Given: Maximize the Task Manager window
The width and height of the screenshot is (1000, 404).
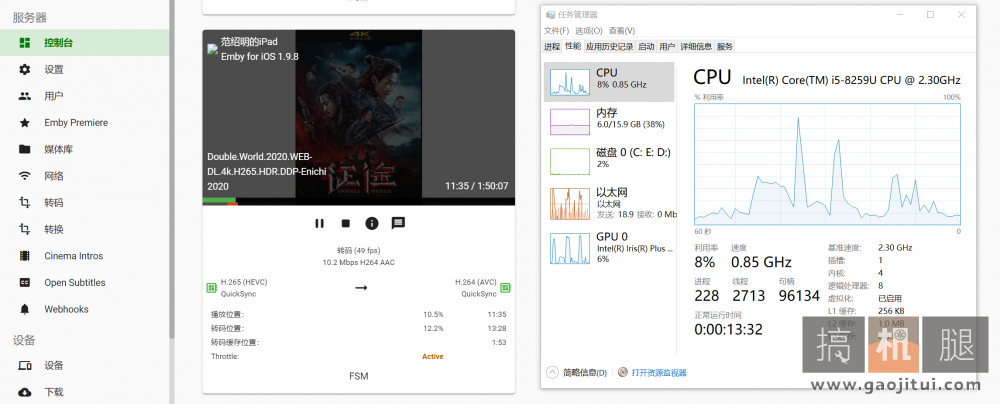Looking at the screenshot, I should click(930, 15).
